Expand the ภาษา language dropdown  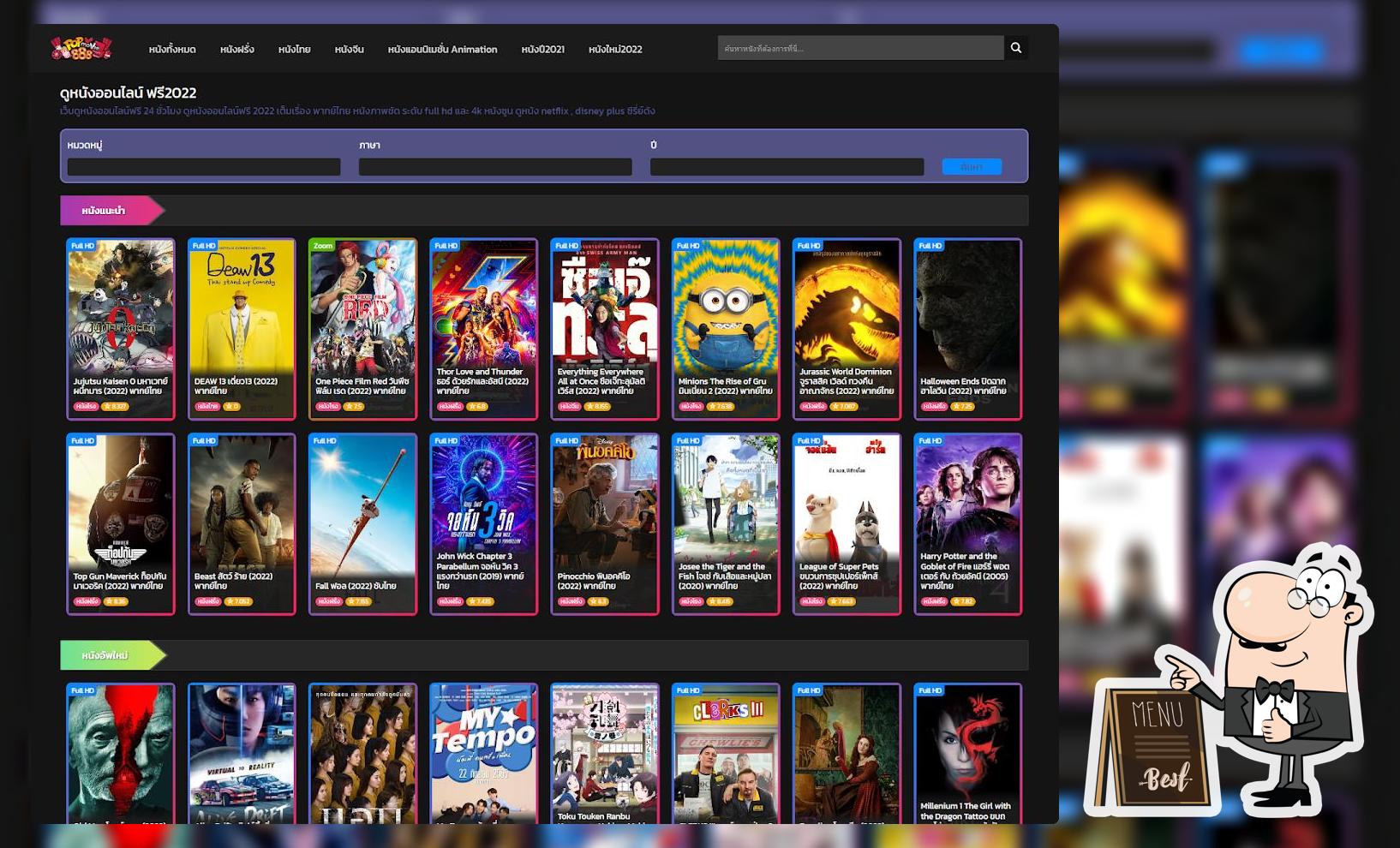[495, 167]
